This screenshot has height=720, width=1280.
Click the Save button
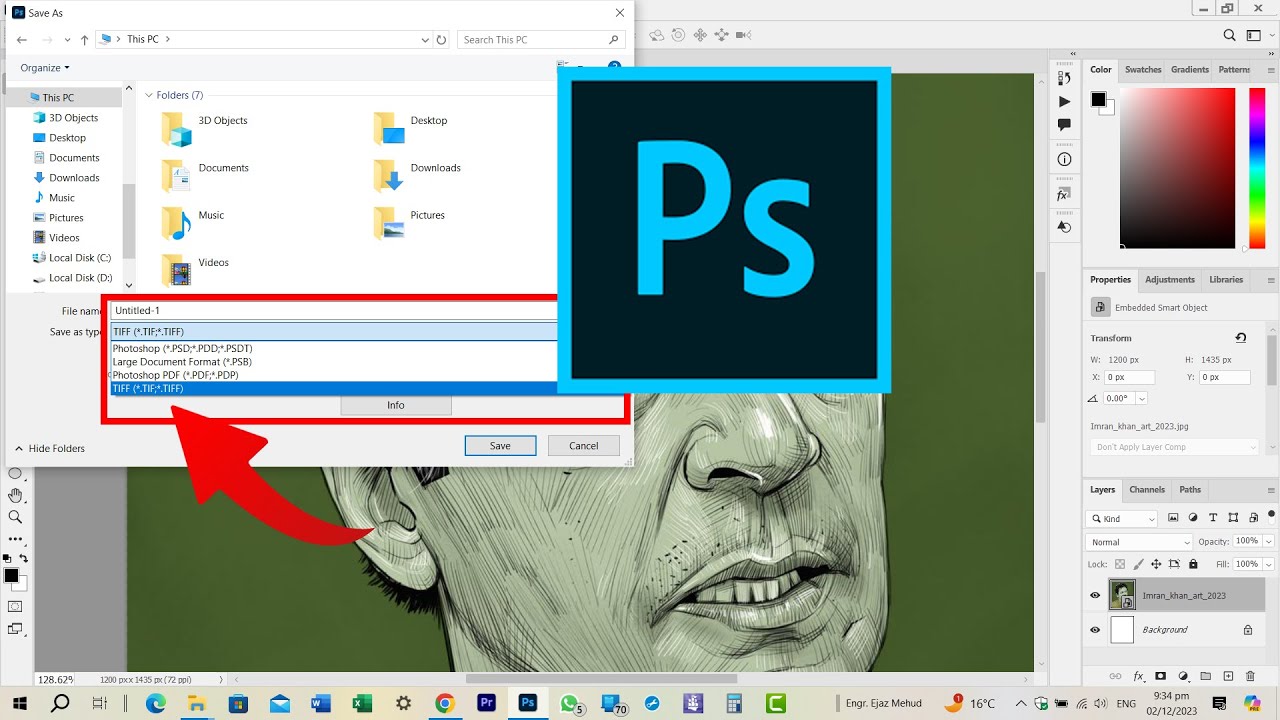[500, 446]
